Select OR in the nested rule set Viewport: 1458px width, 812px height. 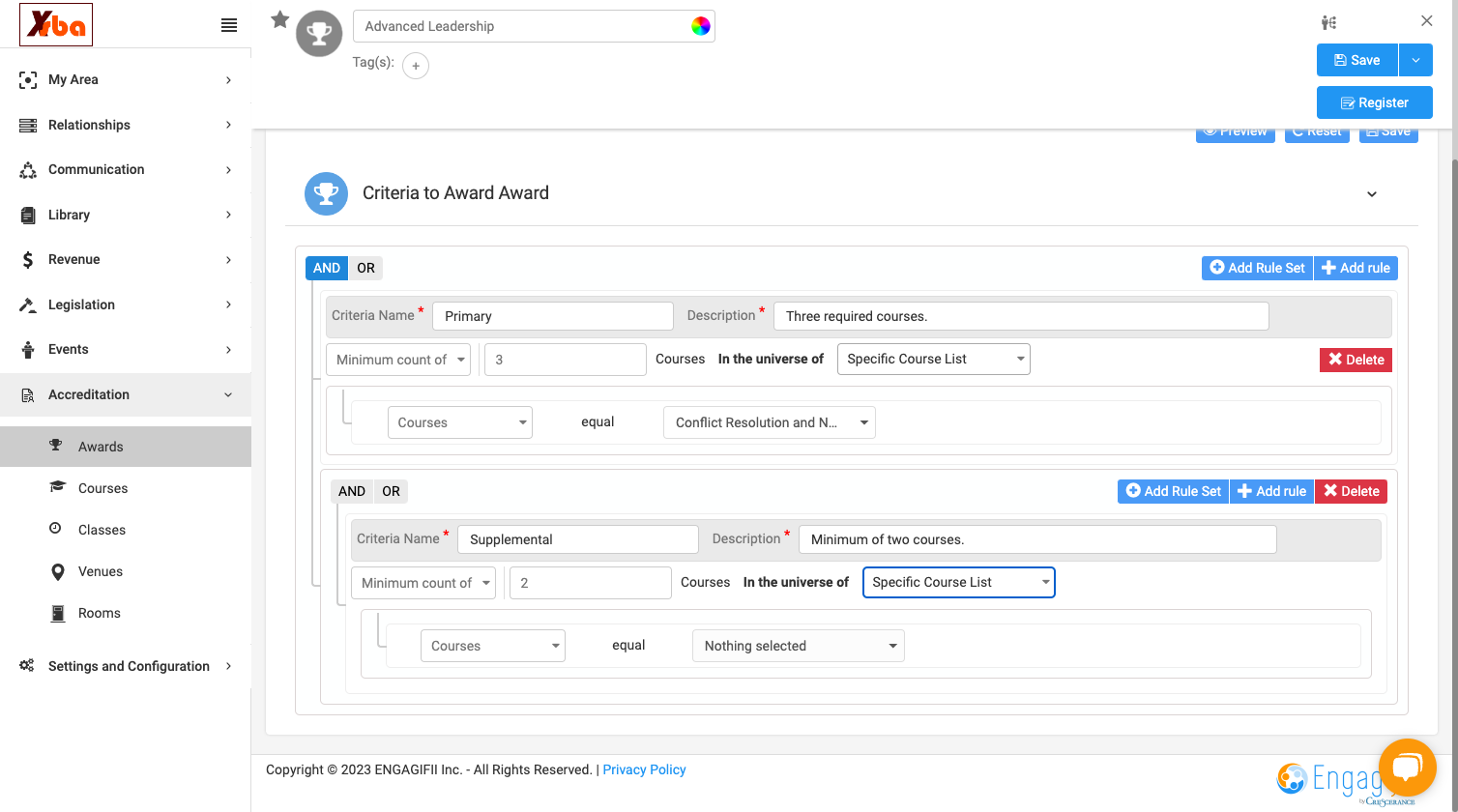(391, 491)
